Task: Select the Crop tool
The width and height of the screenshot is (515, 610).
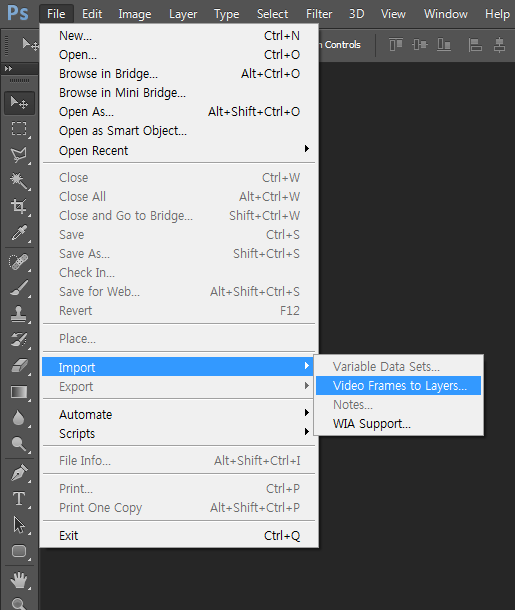Action: coord(19,206)
